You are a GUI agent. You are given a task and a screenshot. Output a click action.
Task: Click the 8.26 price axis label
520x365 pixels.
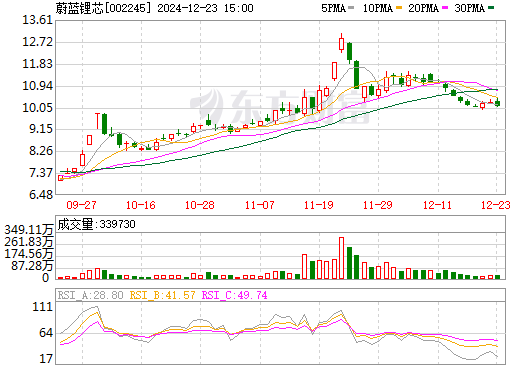(41, 151)
